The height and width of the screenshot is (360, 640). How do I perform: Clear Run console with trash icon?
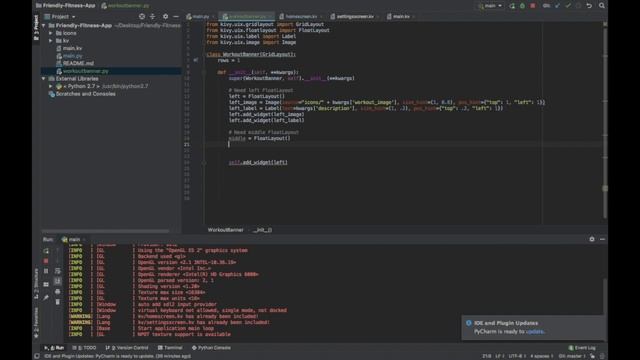point(58,302)
